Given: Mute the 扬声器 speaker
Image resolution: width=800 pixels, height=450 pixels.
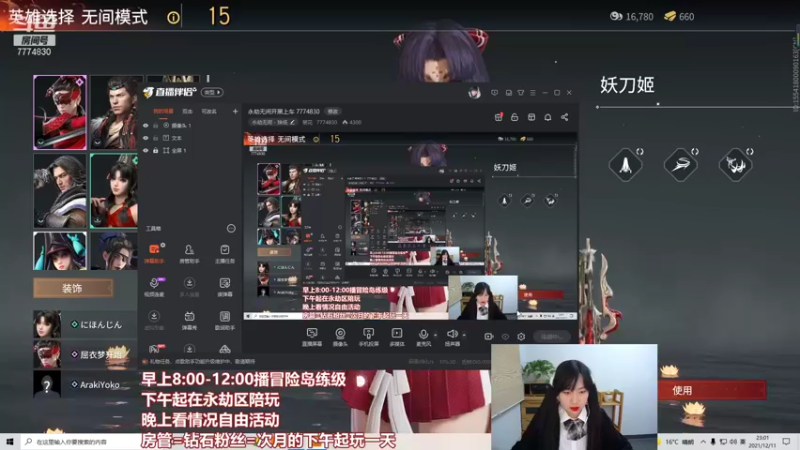Looking at the screenshot, I should coord(452,337).
